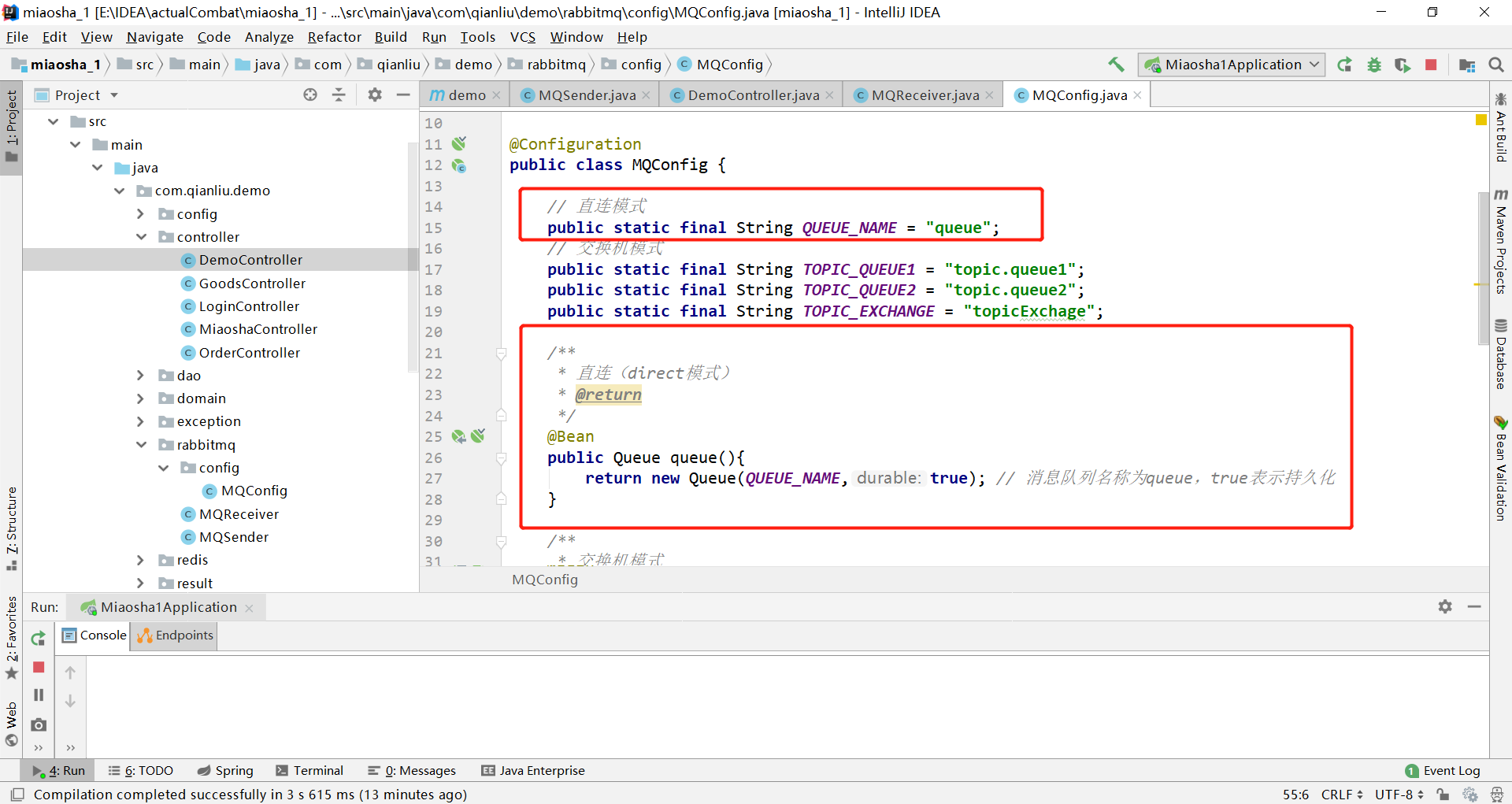Switch to the Endpoints tab in Run panel
The image size is (1512, 804).
click(x=176, y=635)
